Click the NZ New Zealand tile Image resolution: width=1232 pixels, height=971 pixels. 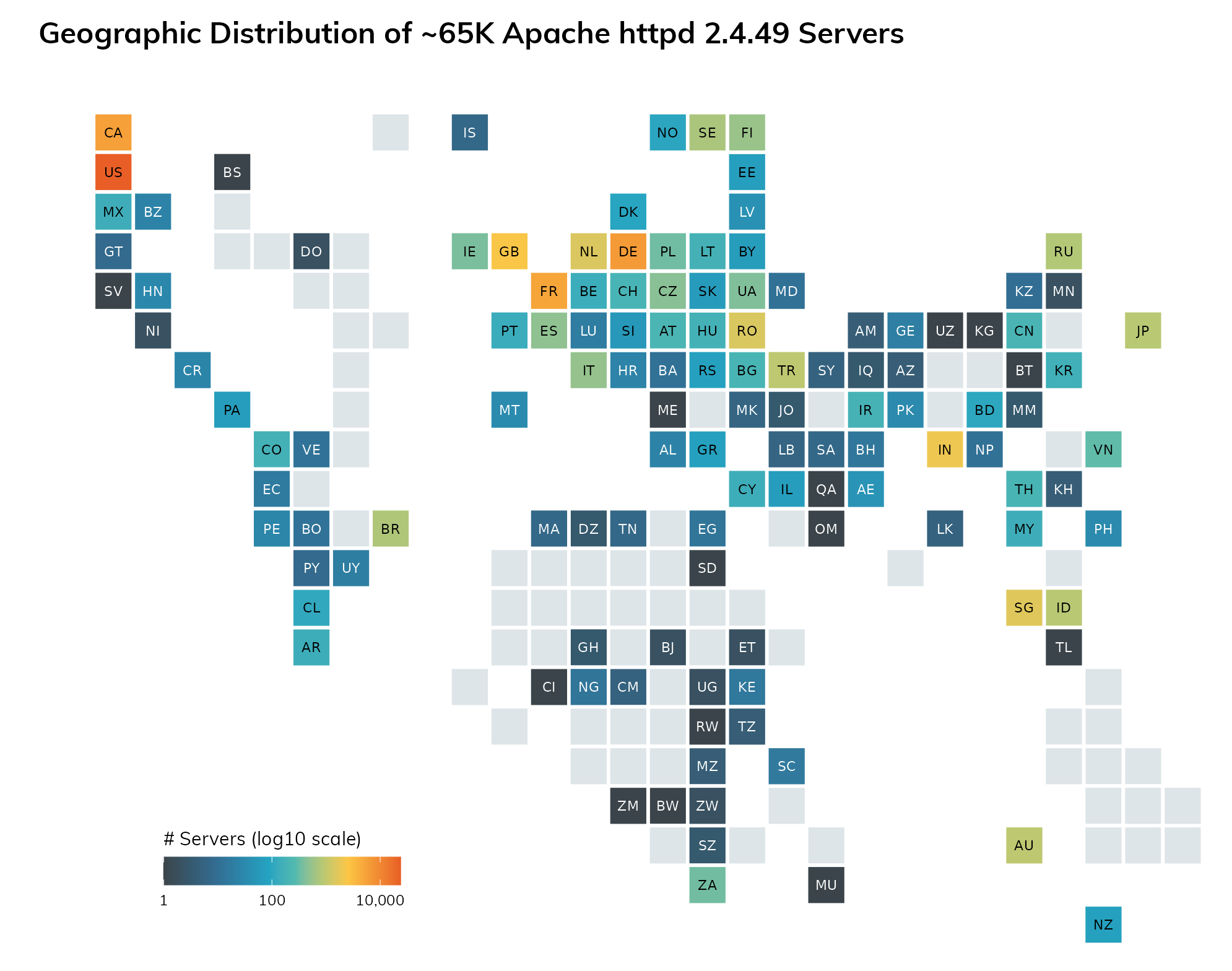coord(1103,925)
